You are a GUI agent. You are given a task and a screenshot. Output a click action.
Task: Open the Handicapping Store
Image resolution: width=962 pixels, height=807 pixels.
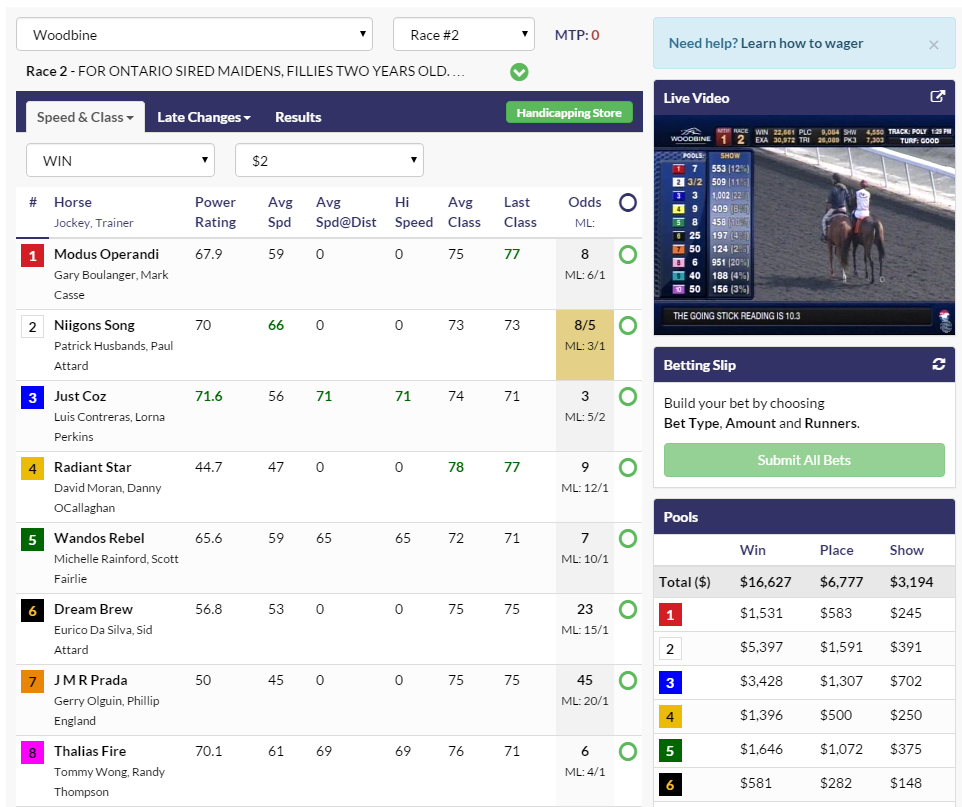[569, 113]
